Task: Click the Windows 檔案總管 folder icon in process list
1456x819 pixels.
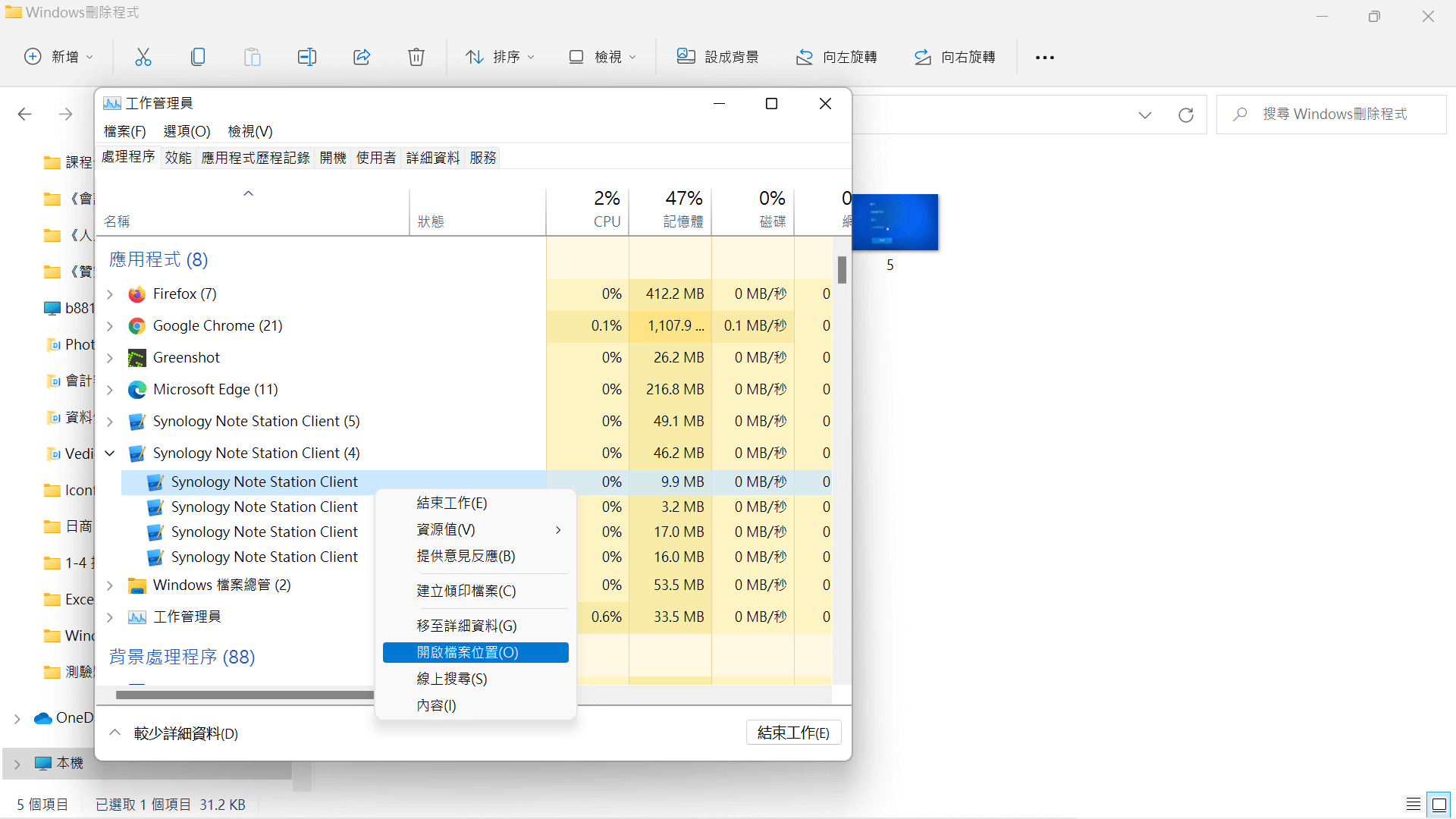Action: [x=137, y=585]
